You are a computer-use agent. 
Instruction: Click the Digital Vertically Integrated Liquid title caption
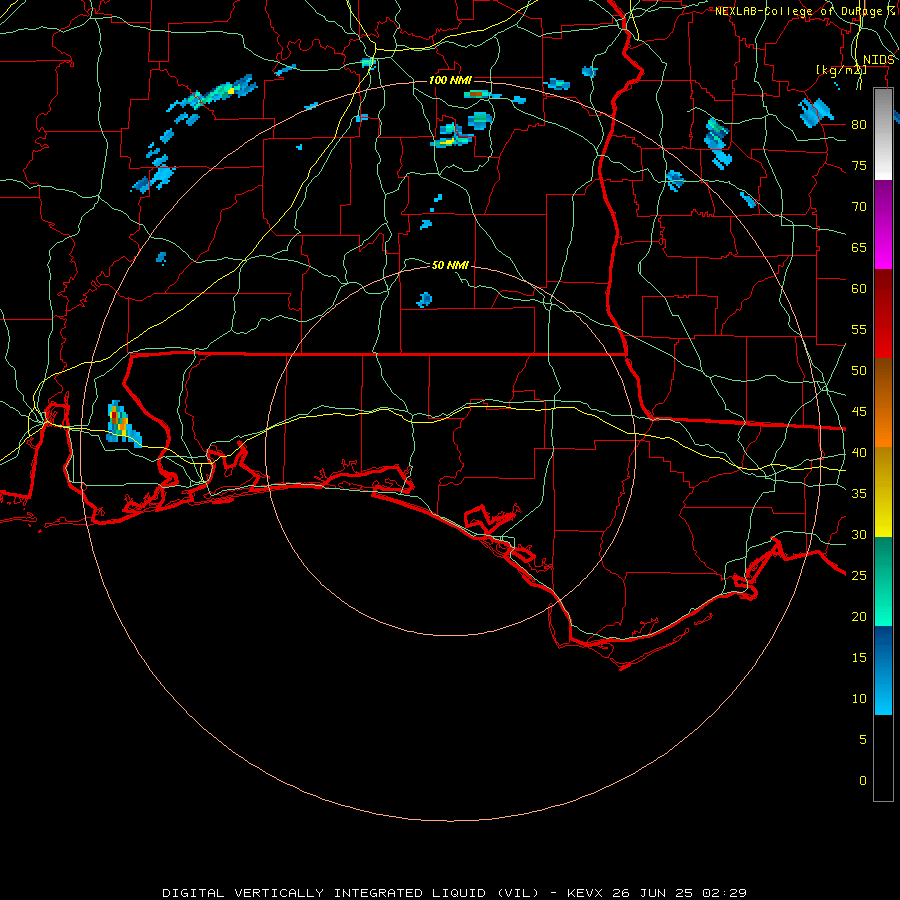click(x=455, y=893)
